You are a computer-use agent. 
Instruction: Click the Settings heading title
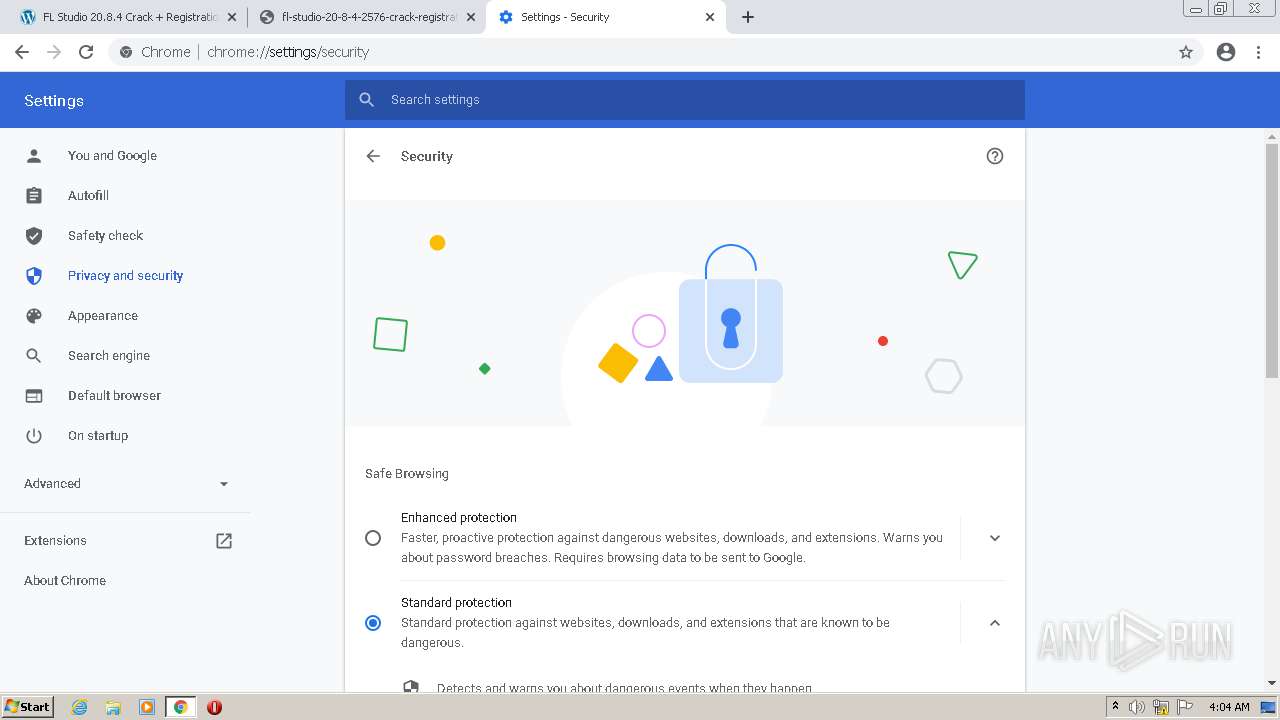54,101
